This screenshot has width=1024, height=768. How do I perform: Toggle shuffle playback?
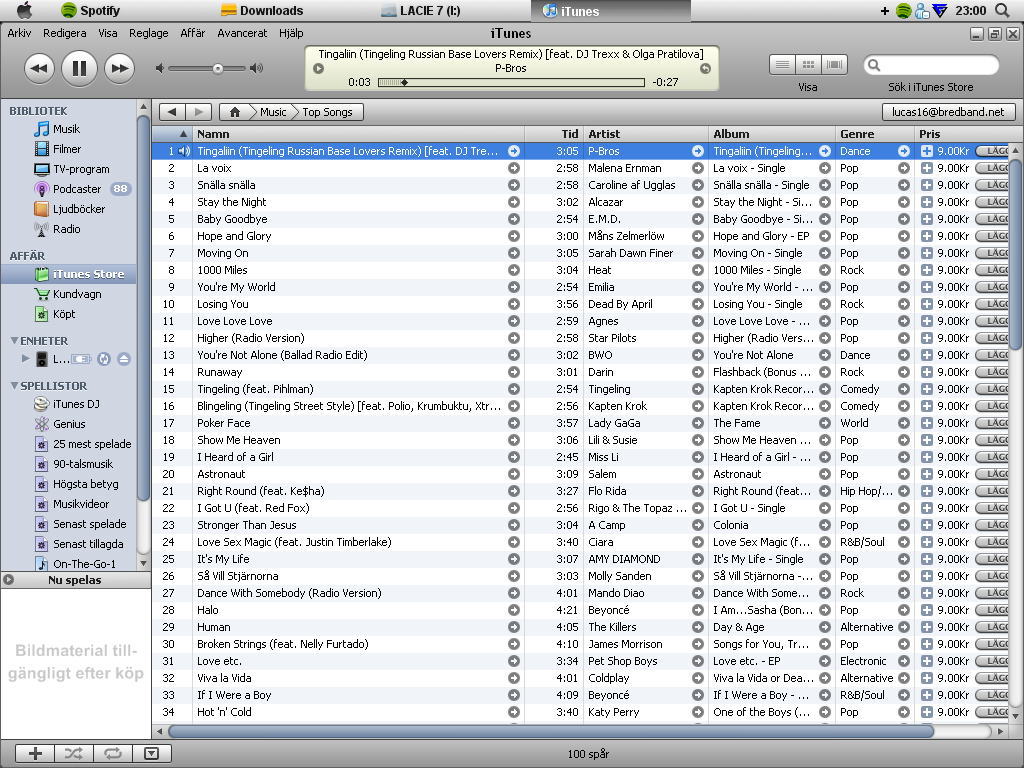[74, 754]
